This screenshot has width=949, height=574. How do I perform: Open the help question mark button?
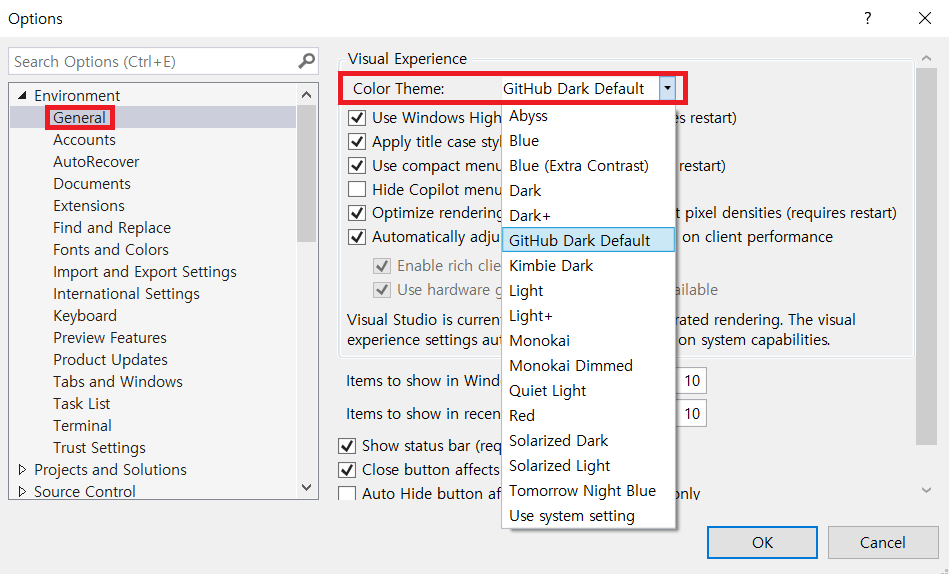tap(868, 18)
